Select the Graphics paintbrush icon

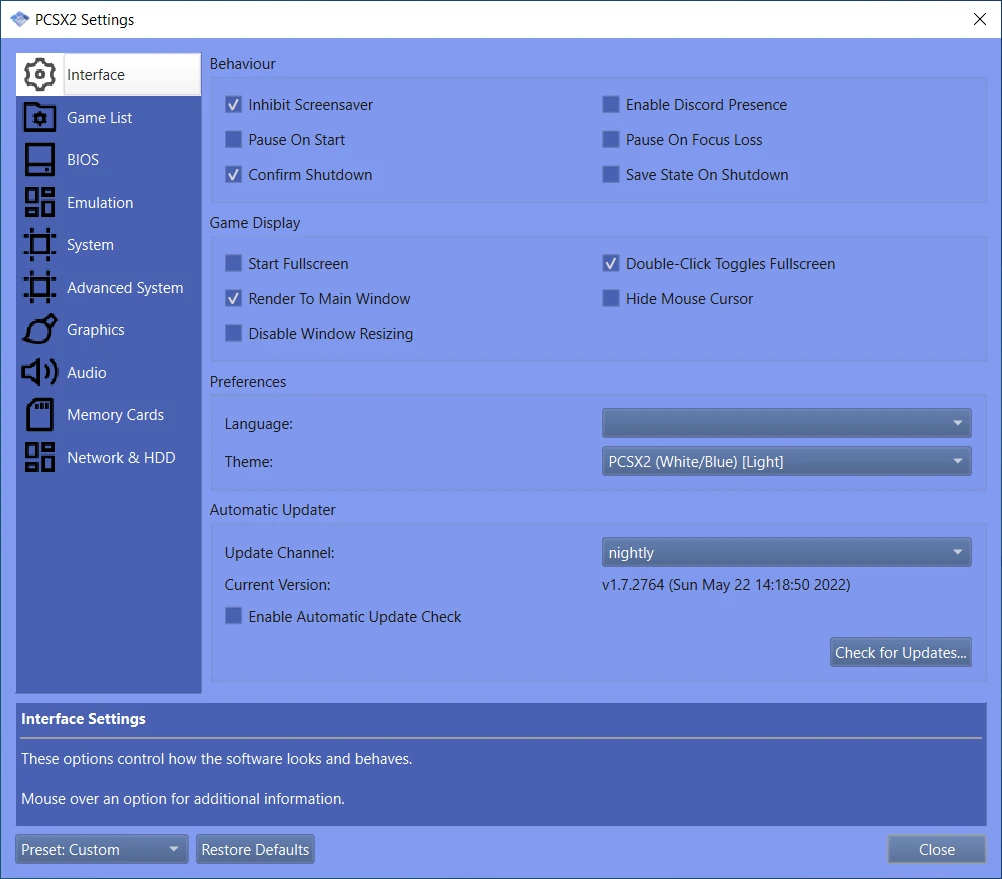[40, 330]
